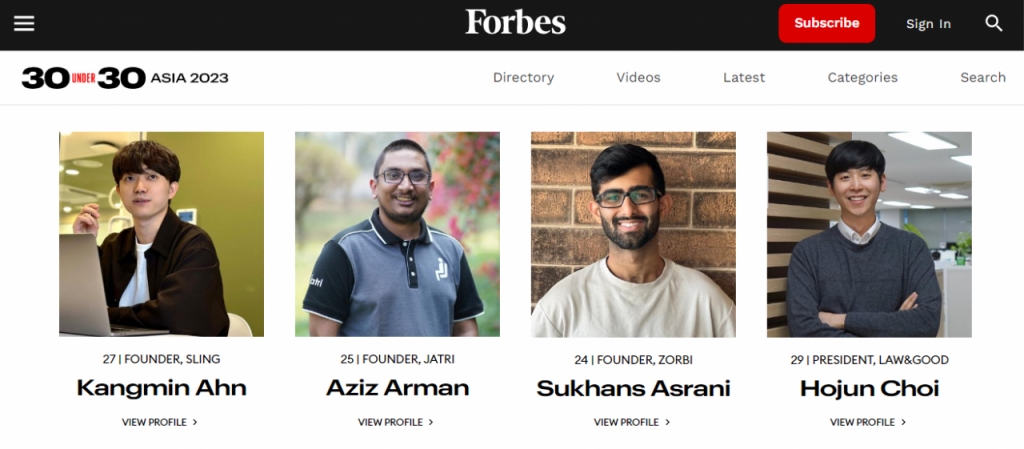
Task: Click Search in the sub-navigation
Action: pos(982,78)
